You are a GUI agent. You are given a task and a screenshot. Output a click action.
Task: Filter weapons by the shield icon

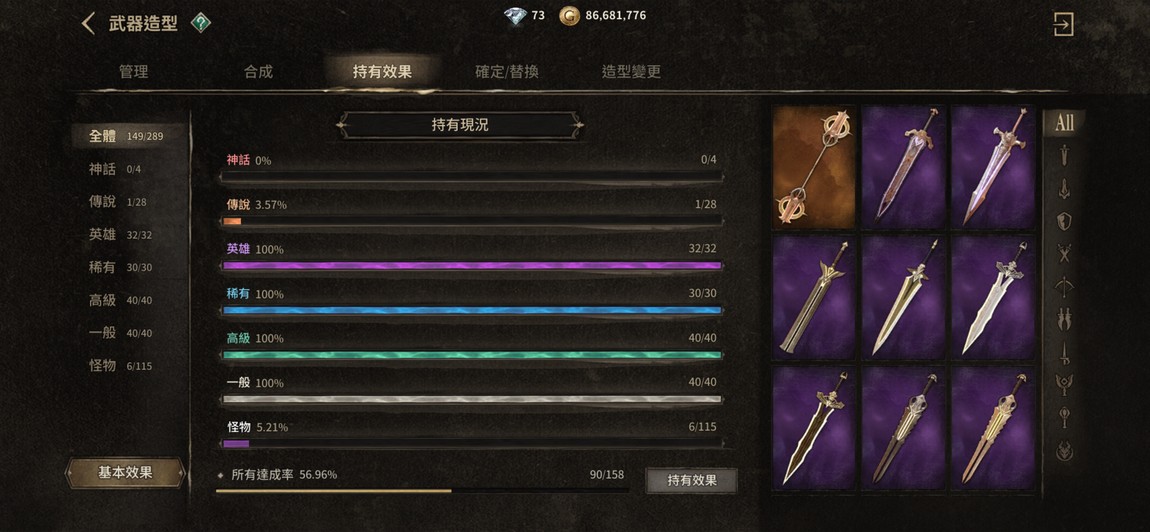click(x=1063, y=221)
